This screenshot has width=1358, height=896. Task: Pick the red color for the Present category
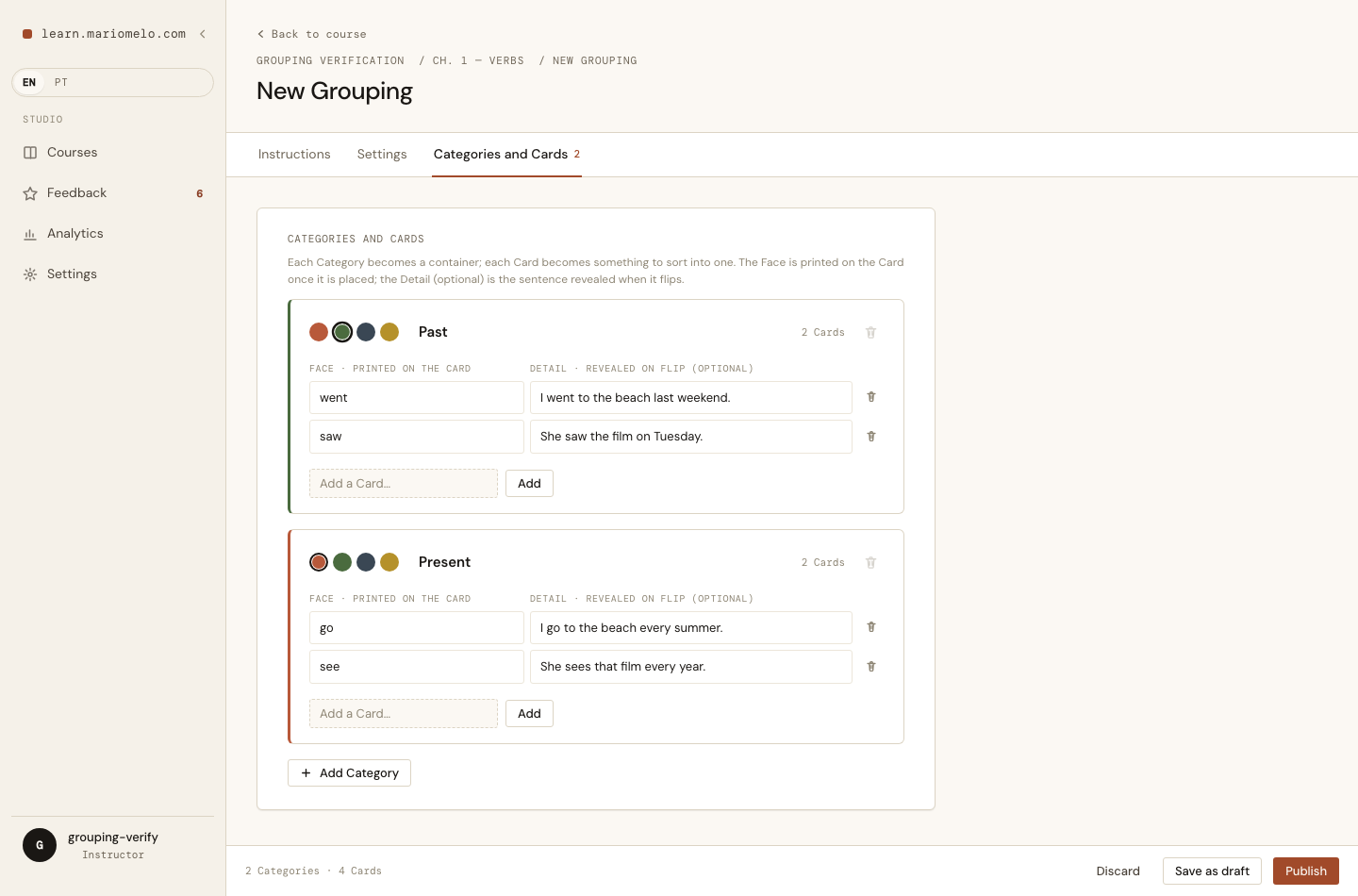click(319, 562)
